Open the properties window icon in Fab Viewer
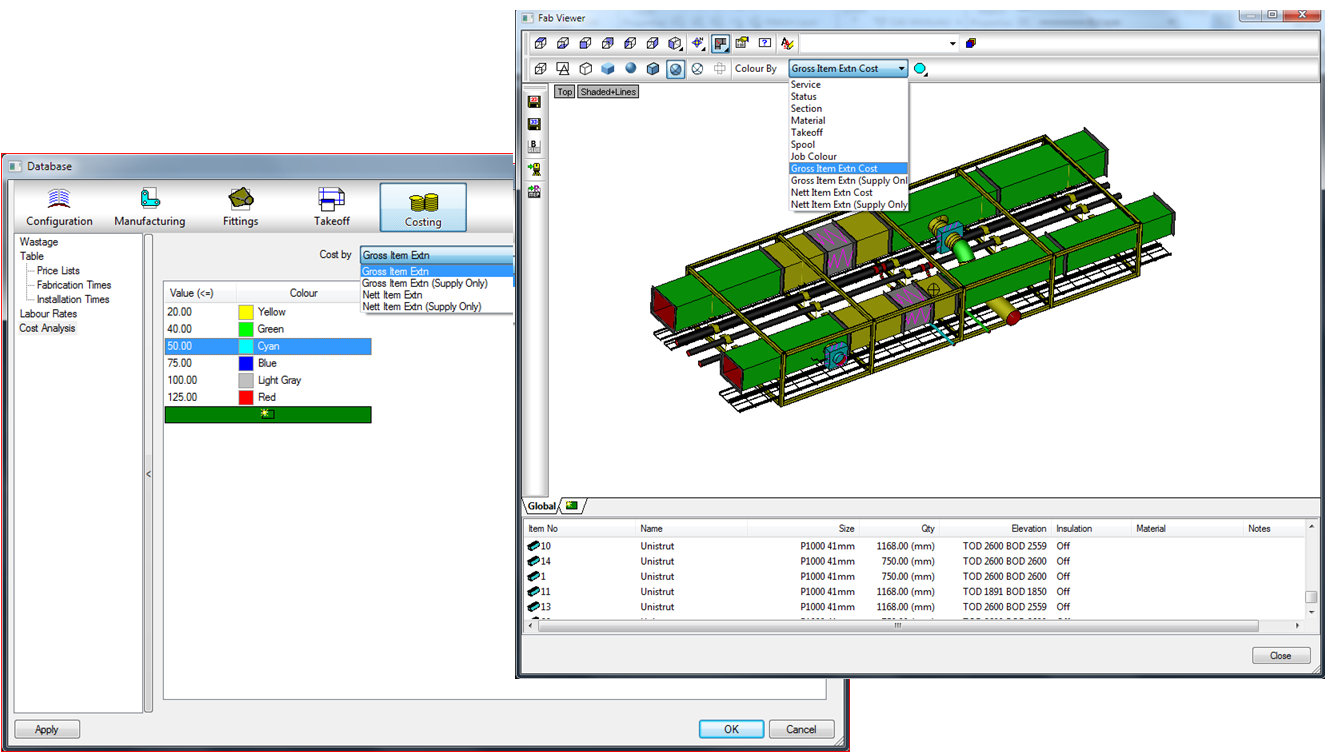 pos(742,43)
